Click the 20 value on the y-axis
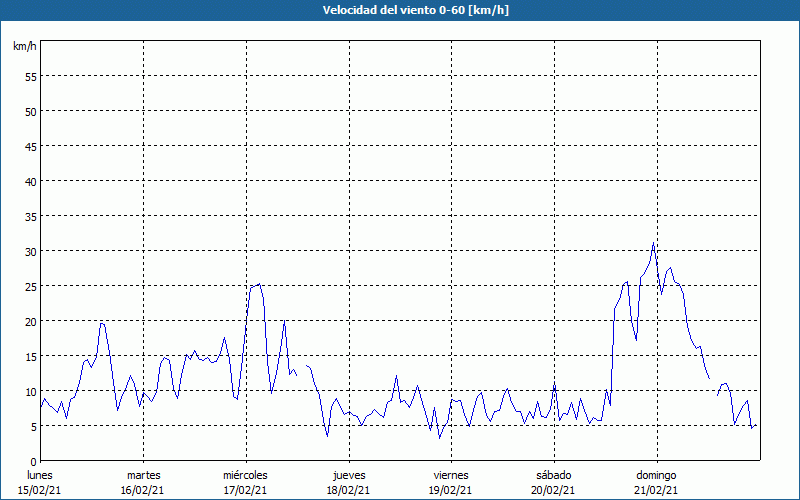Screen dimensions: 800x500 click(x=31, y=321)
